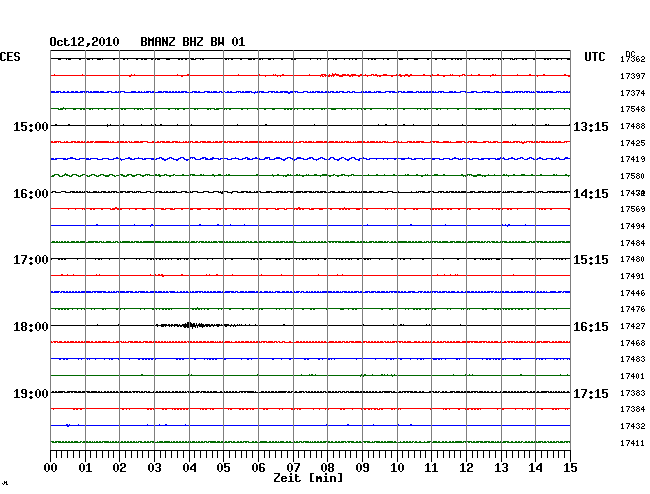The width and height of the screenshot is (650, 494).
Task: Select the DC offset value 17425
Action: click(x=633, y=143)
